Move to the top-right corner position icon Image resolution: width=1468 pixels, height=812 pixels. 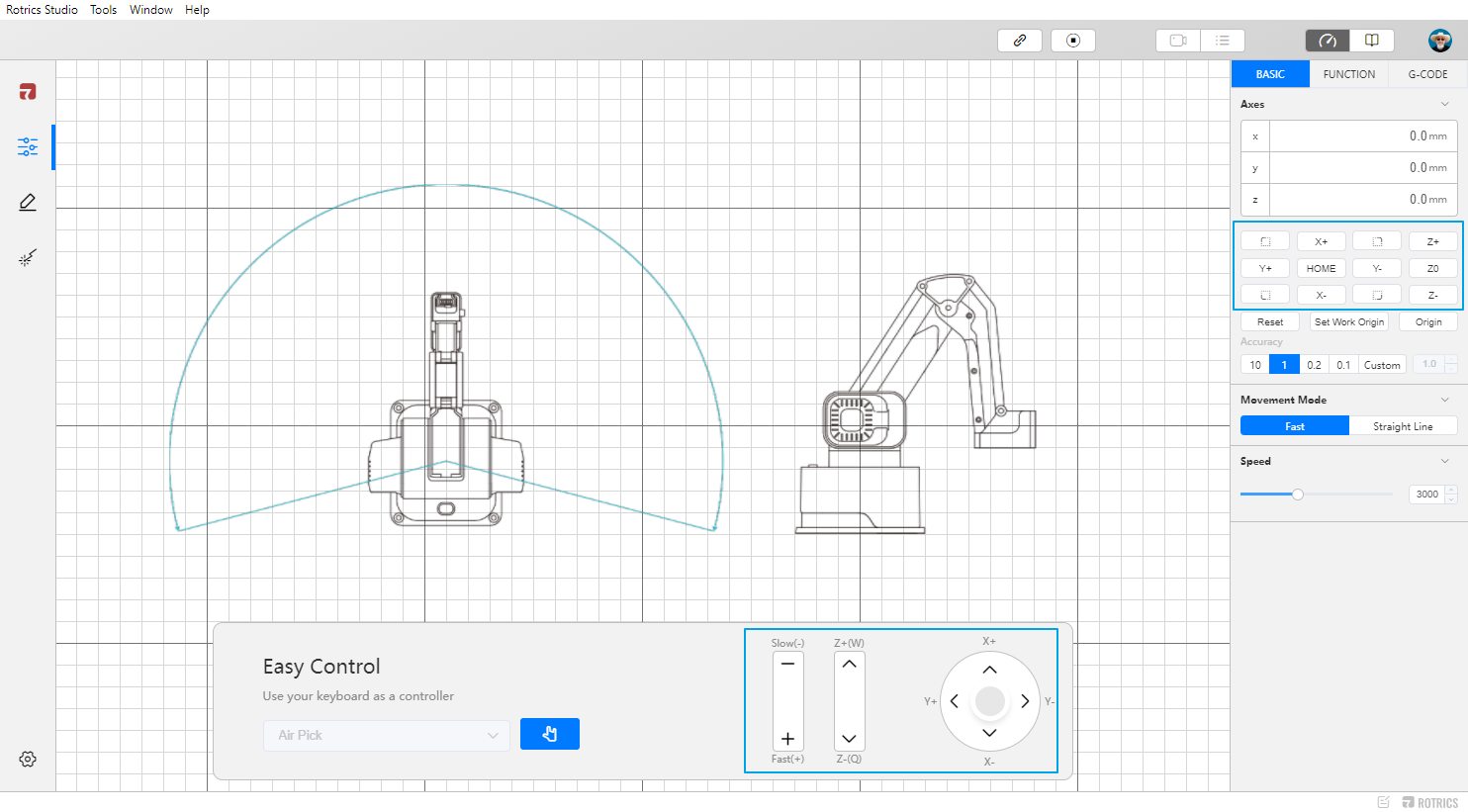1377,241
